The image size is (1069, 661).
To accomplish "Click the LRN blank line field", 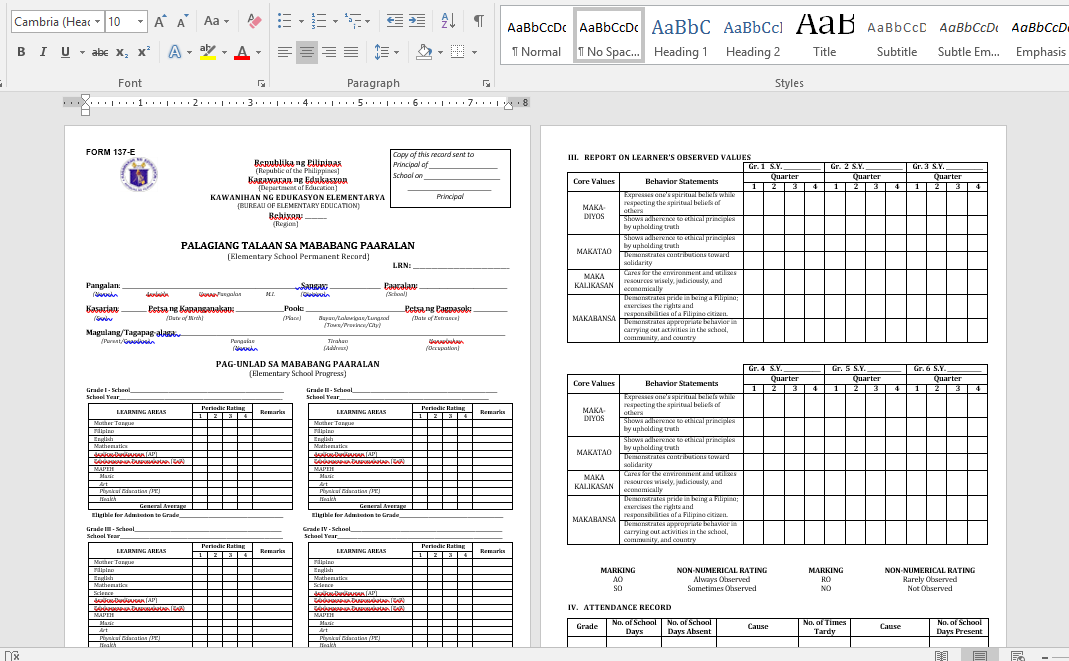I will [461, 266].
